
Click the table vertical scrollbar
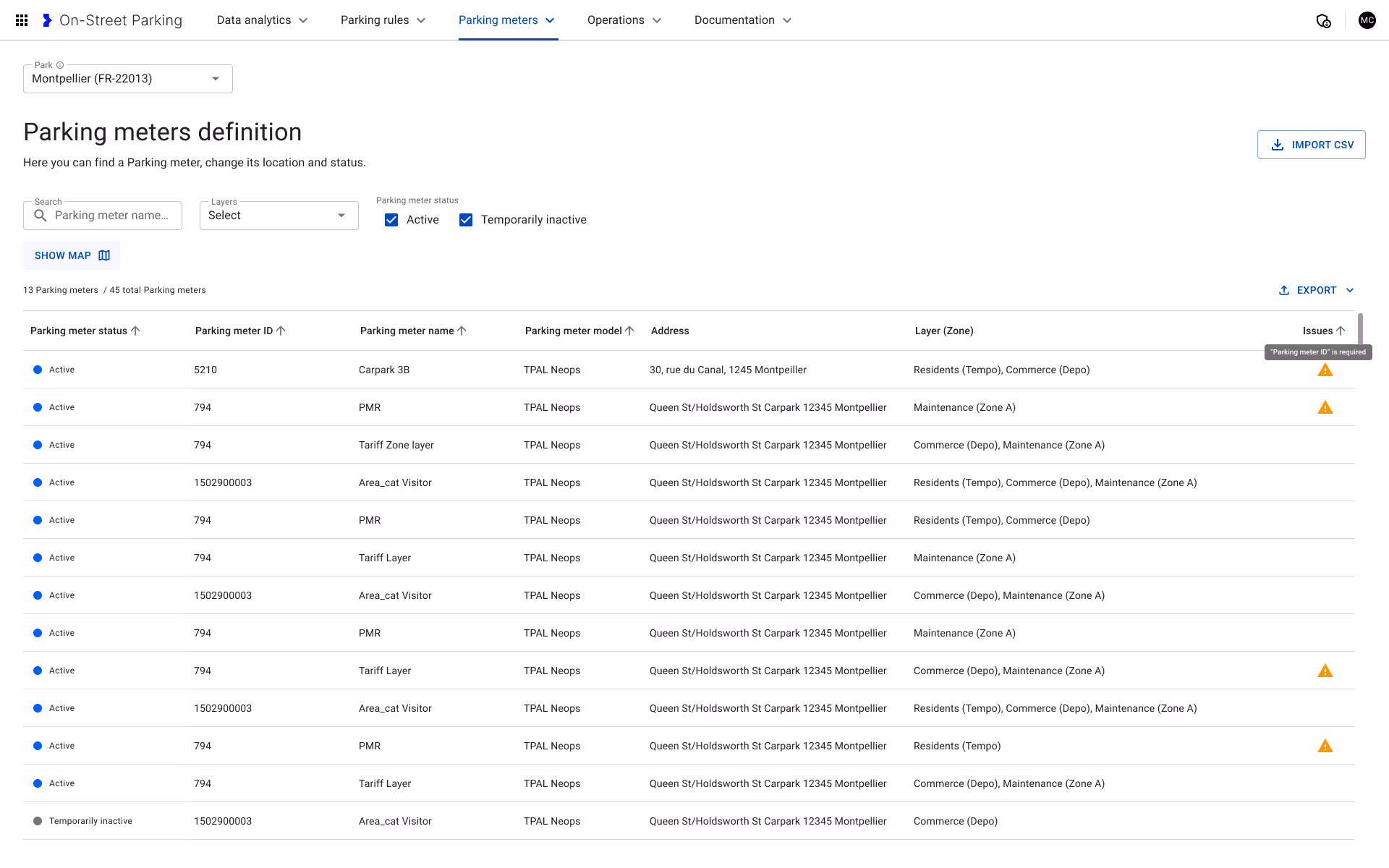[x=1360, y=329]
